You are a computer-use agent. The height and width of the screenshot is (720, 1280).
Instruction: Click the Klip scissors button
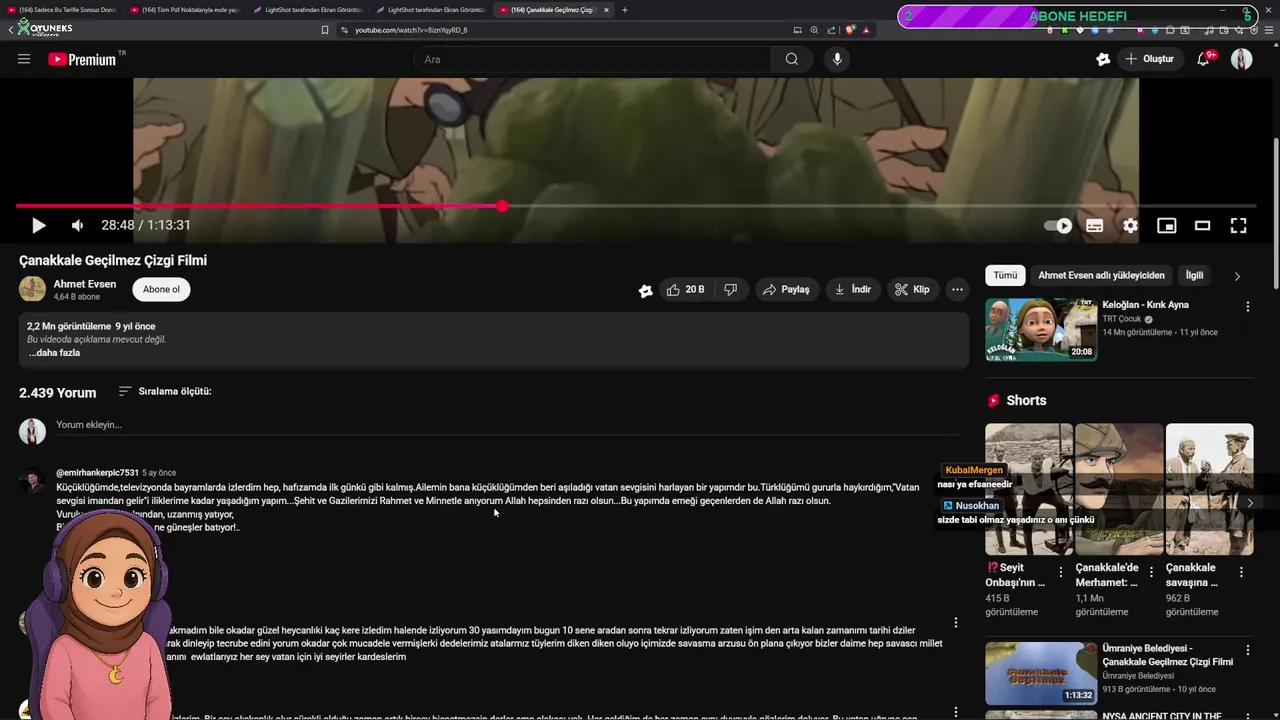(912, 290)
